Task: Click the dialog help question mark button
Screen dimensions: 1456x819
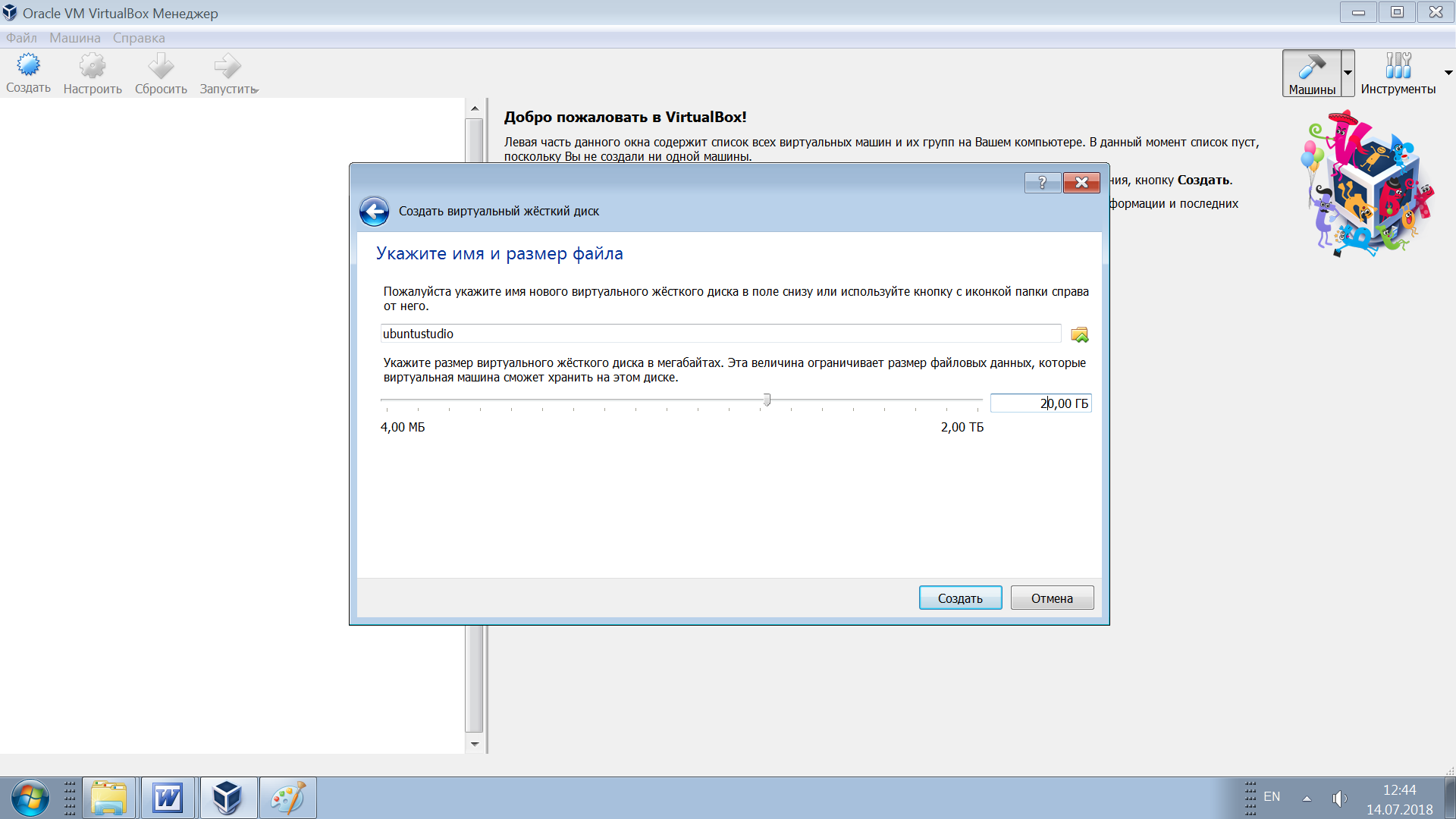Action: [1042, 182]
